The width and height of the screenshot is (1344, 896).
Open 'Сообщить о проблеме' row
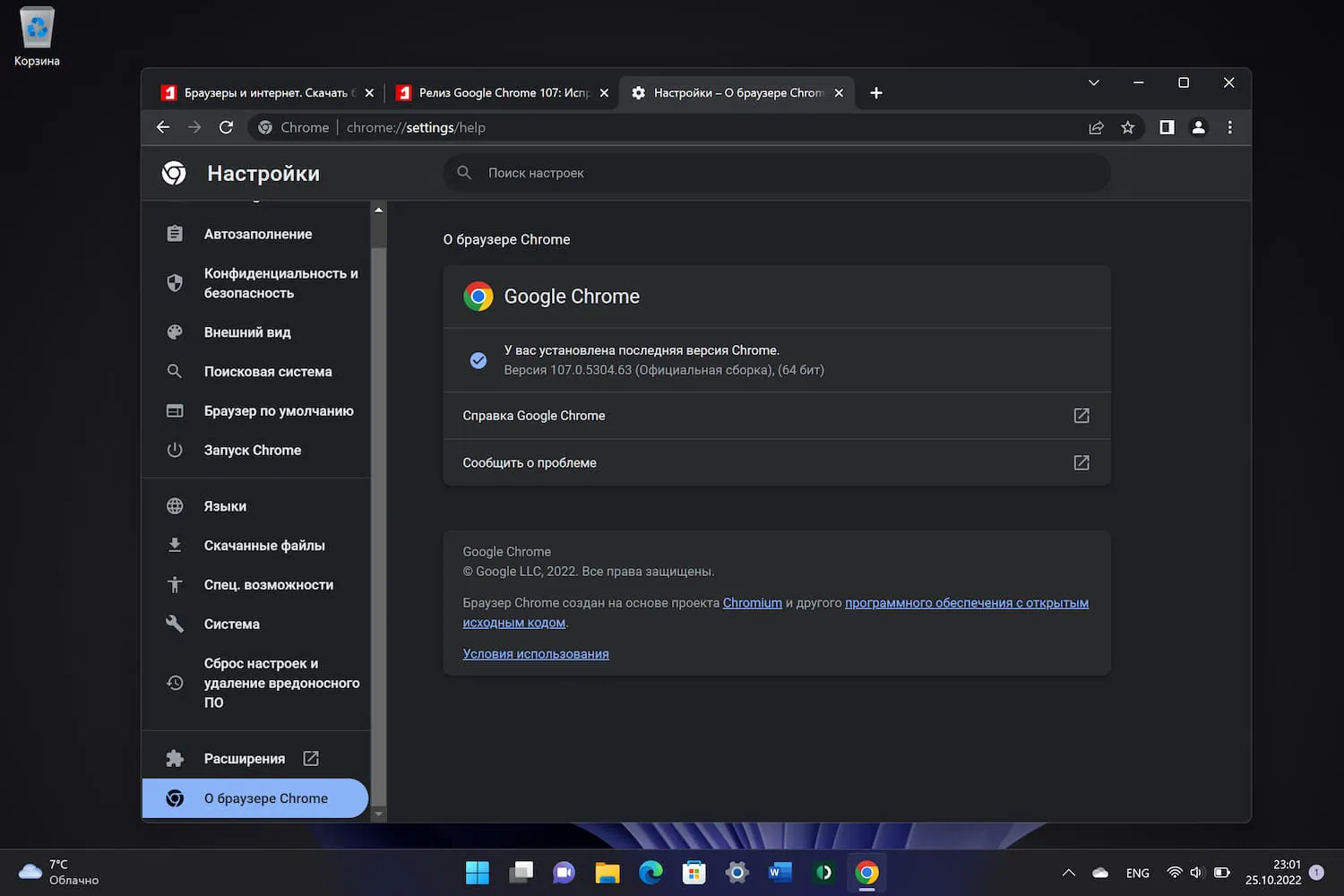tap(777, 462)
